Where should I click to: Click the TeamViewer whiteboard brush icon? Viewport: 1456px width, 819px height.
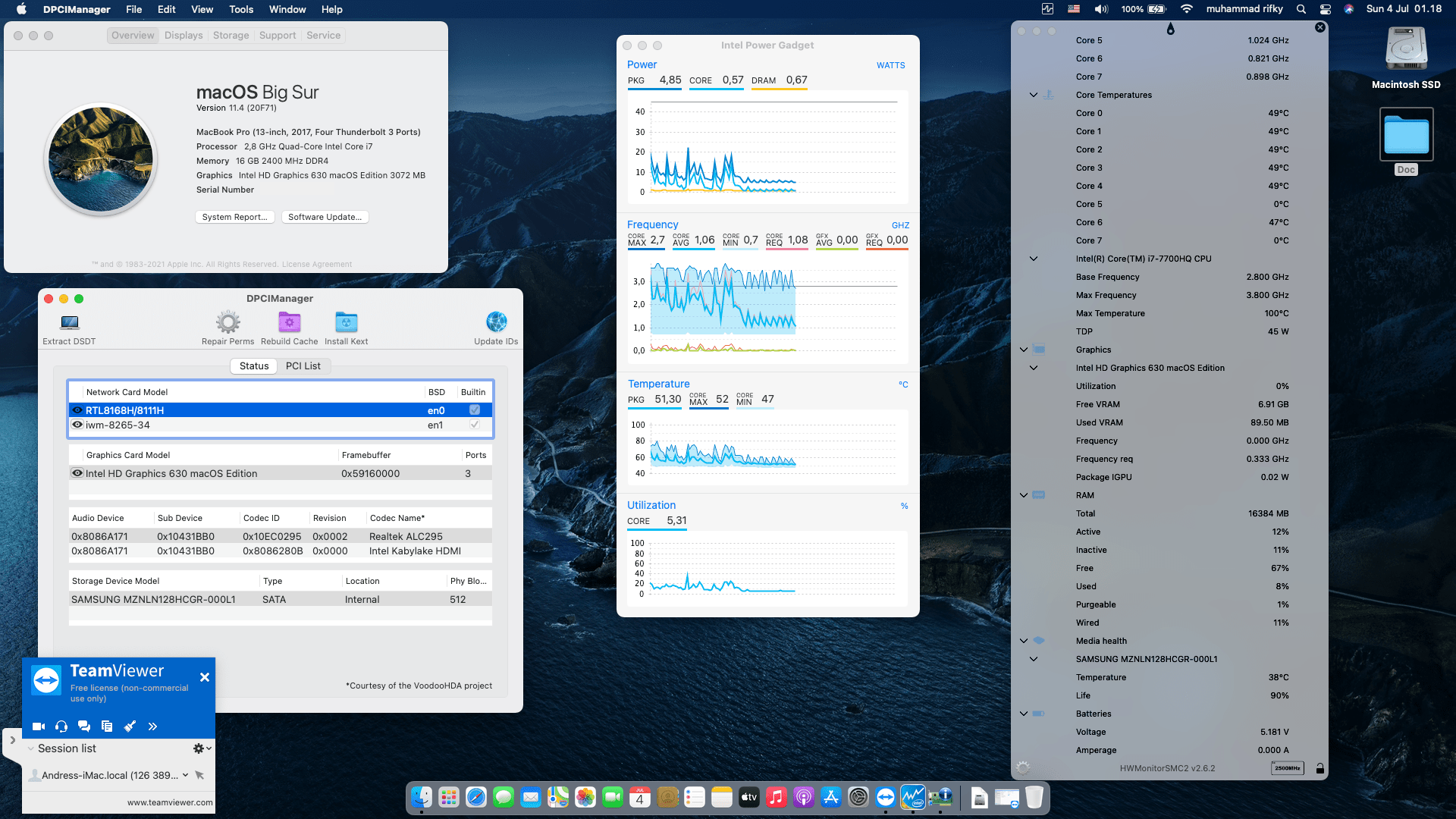130,726
